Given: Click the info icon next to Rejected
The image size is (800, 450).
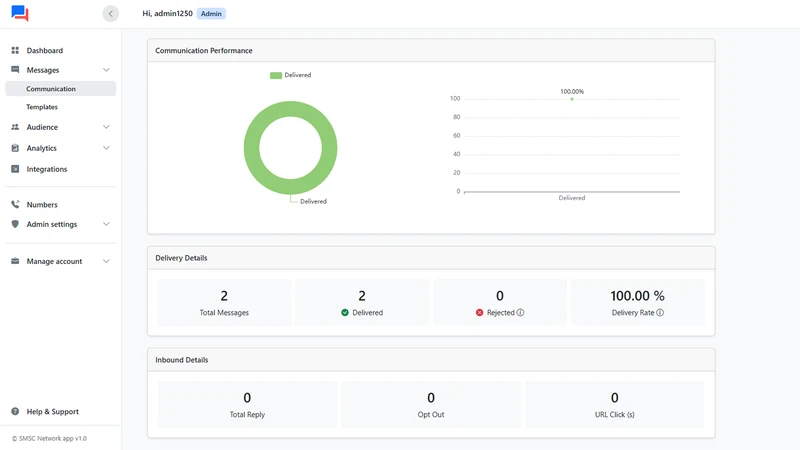Looking at the screenshot, I should [x=520, y=313].
